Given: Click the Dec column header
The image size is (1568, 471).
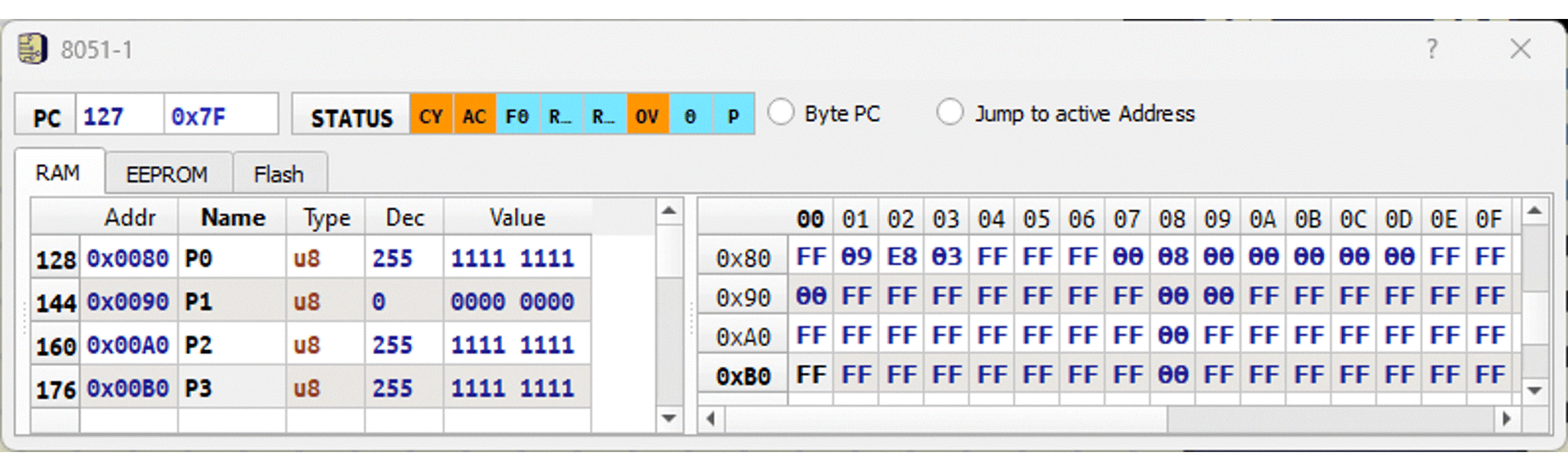Looking at the screenshot, I should point(405,217).
